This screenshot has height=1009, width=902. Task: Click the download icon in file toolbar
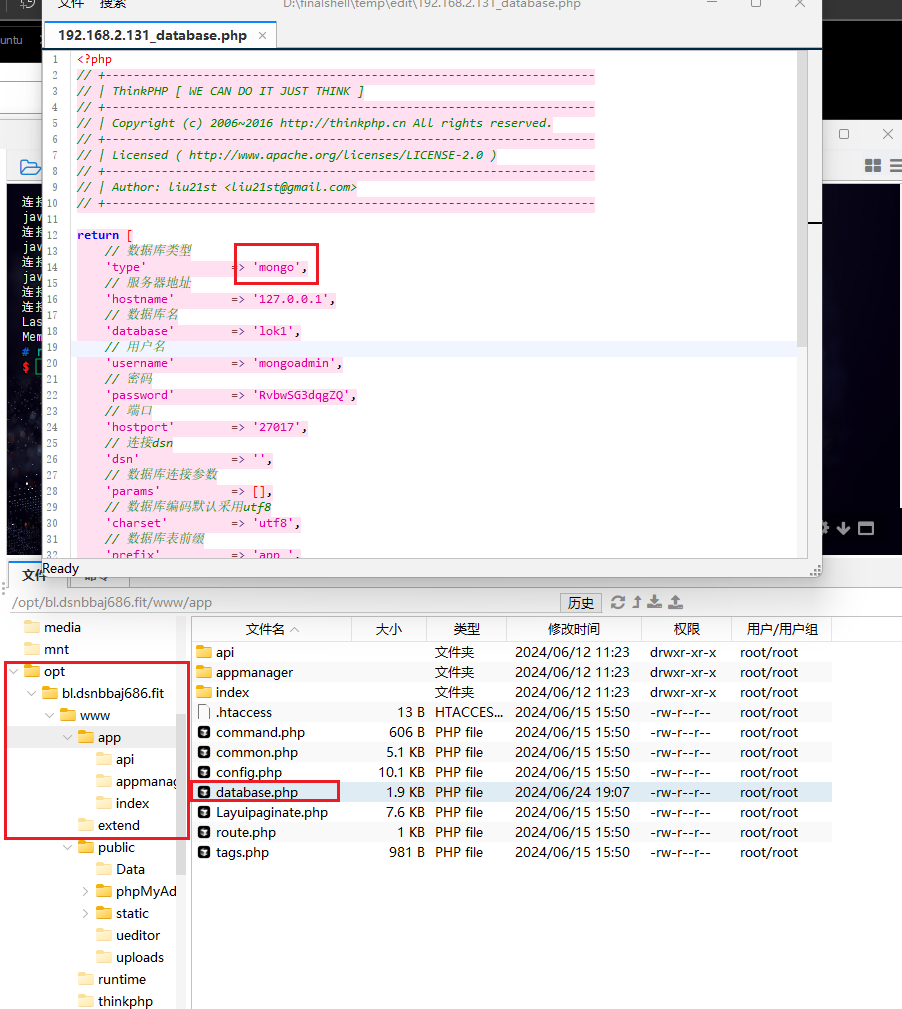click(654, 602)
